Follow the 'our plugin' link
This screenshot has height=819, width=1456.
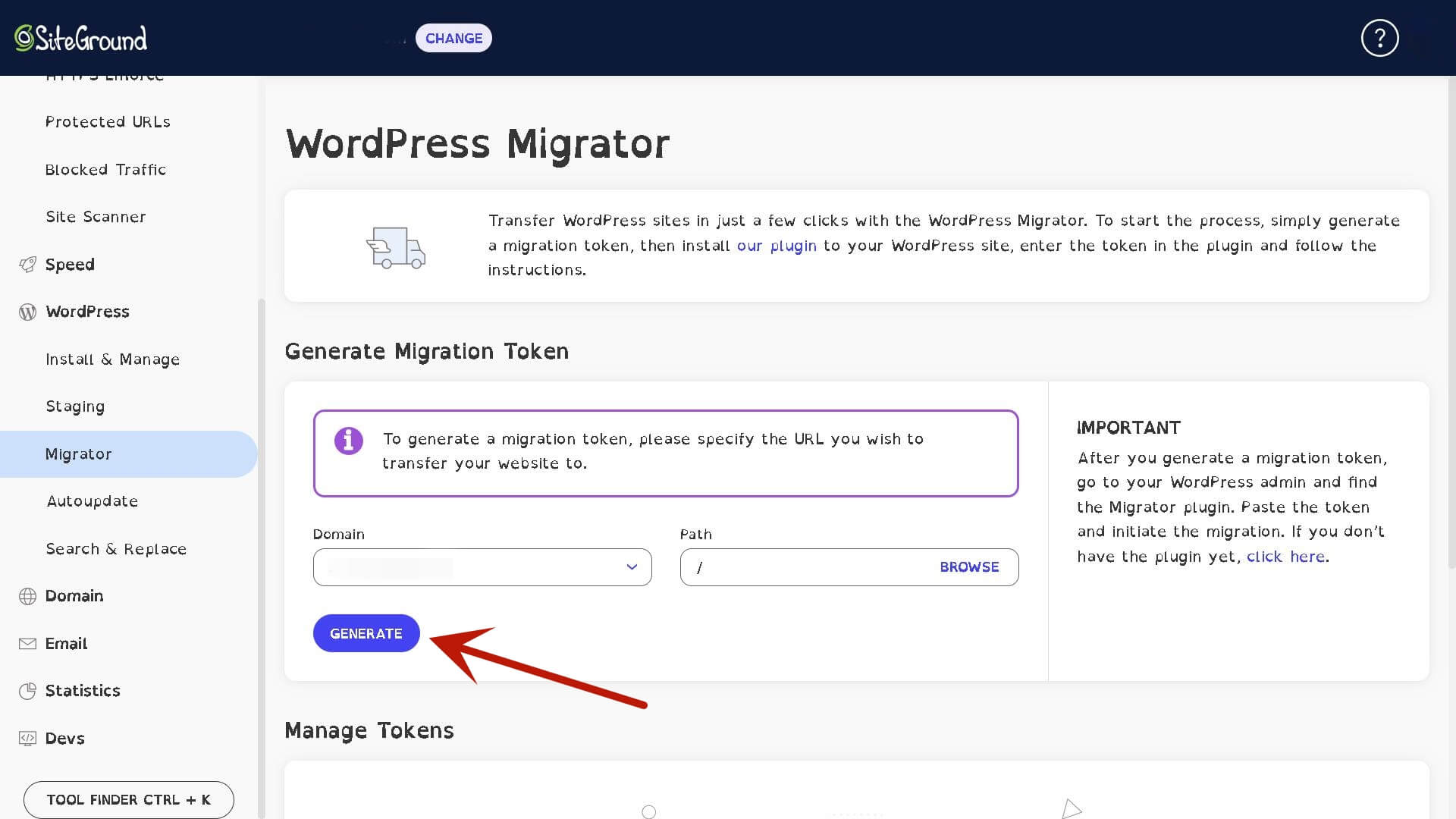(777, 246)
